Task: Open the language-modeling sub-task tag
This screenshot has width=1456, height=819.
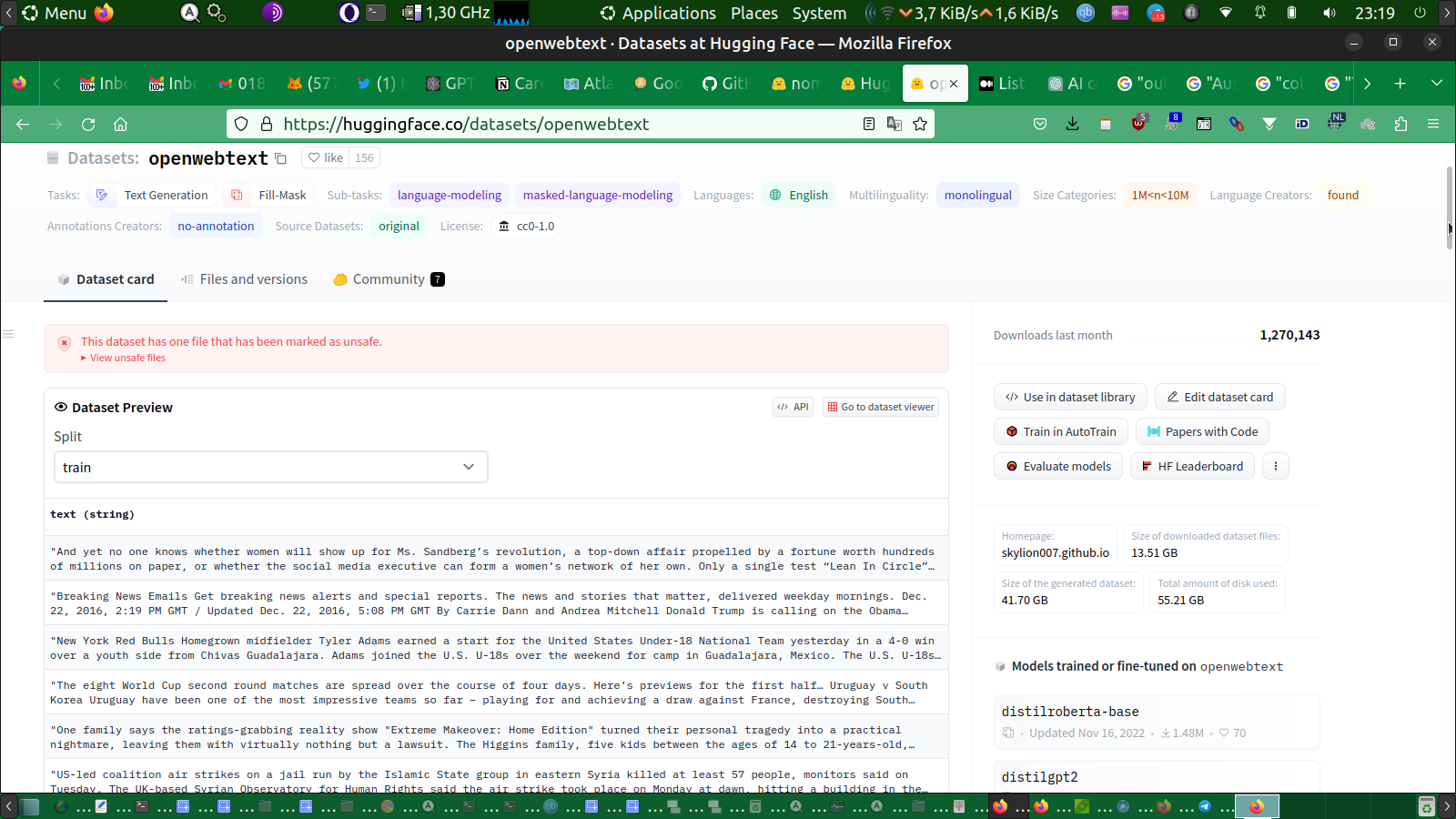Action: [450, 195]
